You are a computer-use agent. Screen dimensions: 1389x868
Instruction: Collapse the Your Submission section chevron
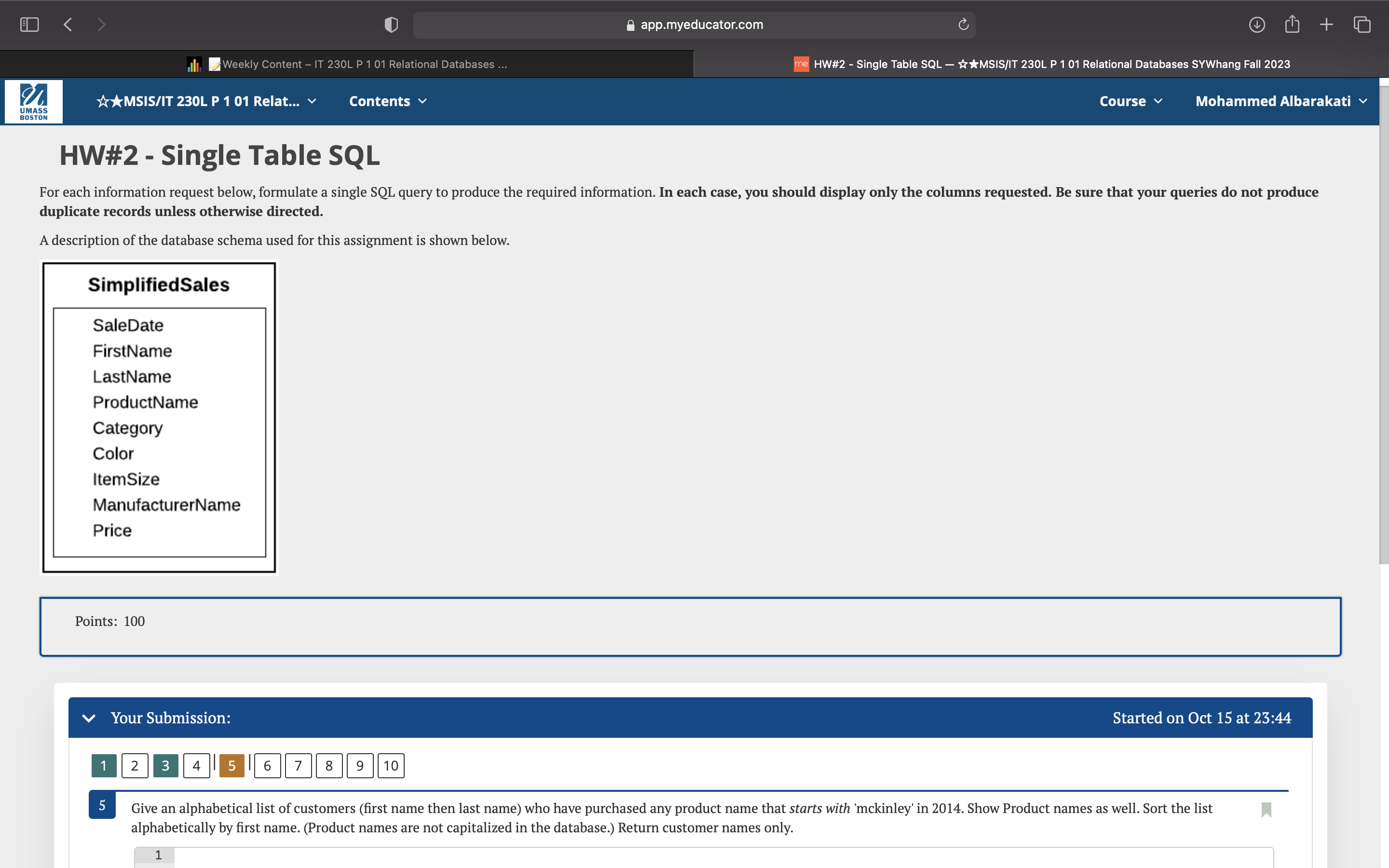(x=89, y=718)
